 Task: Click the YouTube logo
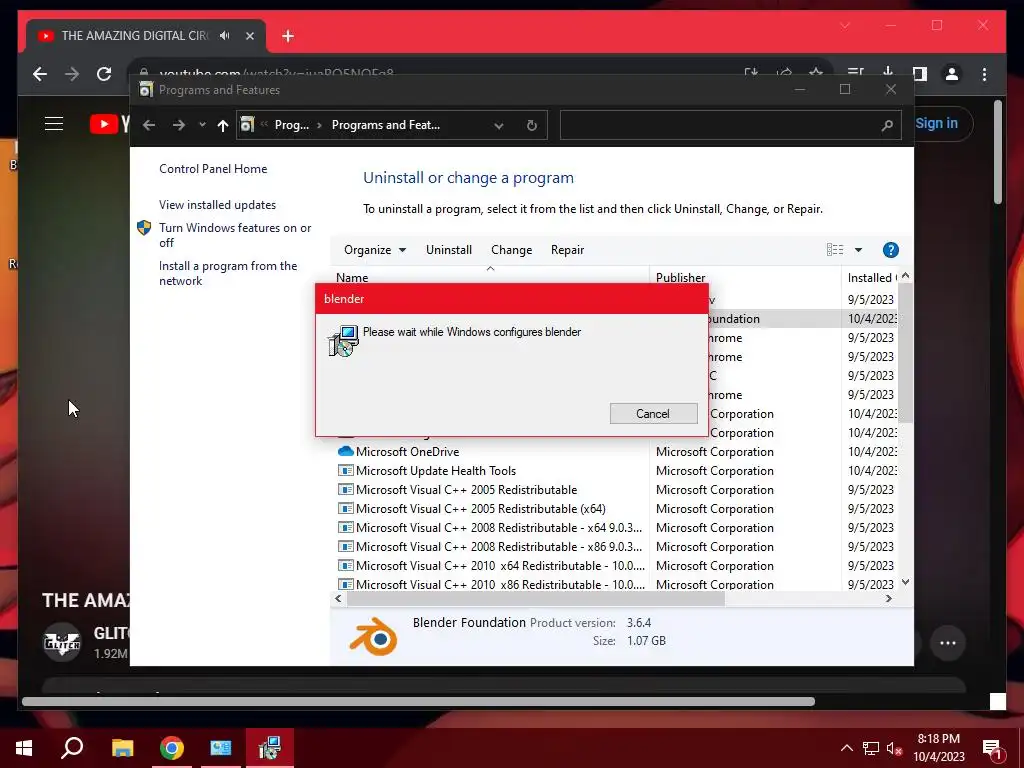(109, 123)
